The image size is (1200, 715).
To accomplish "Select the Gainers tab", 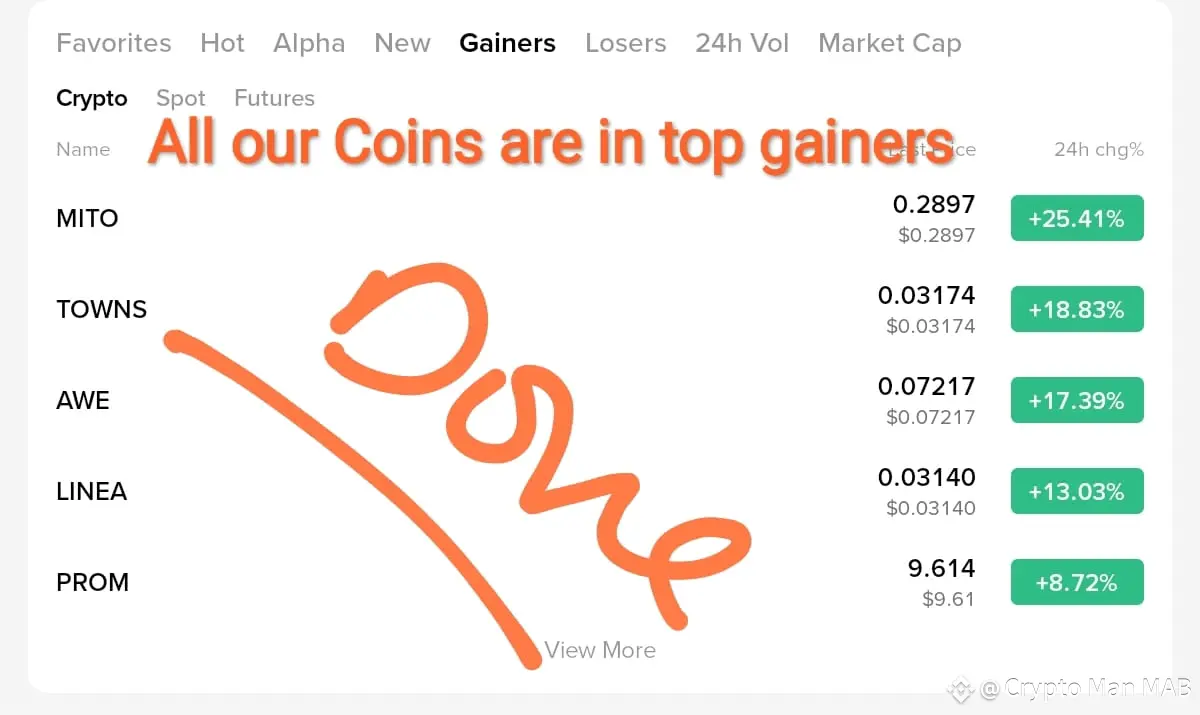I will tap(507, 43).
